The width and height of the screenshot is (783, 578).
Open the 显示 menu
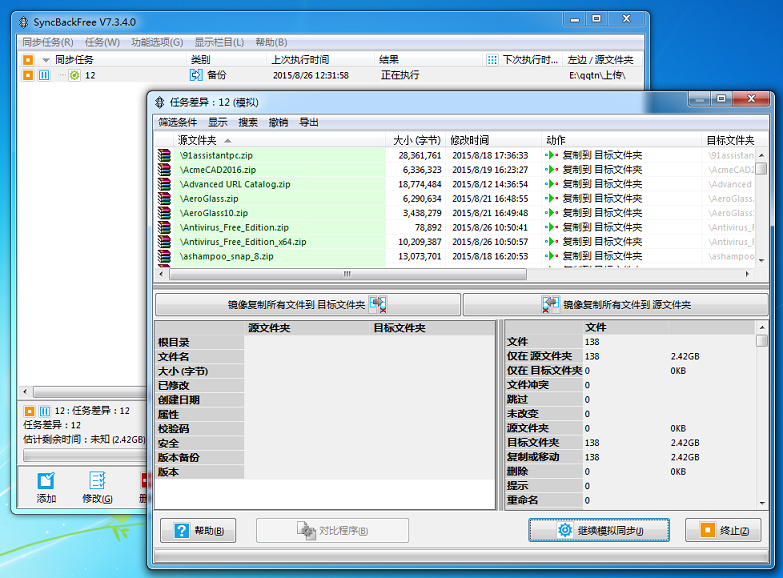pyautogui.click(x=218, y=122)
